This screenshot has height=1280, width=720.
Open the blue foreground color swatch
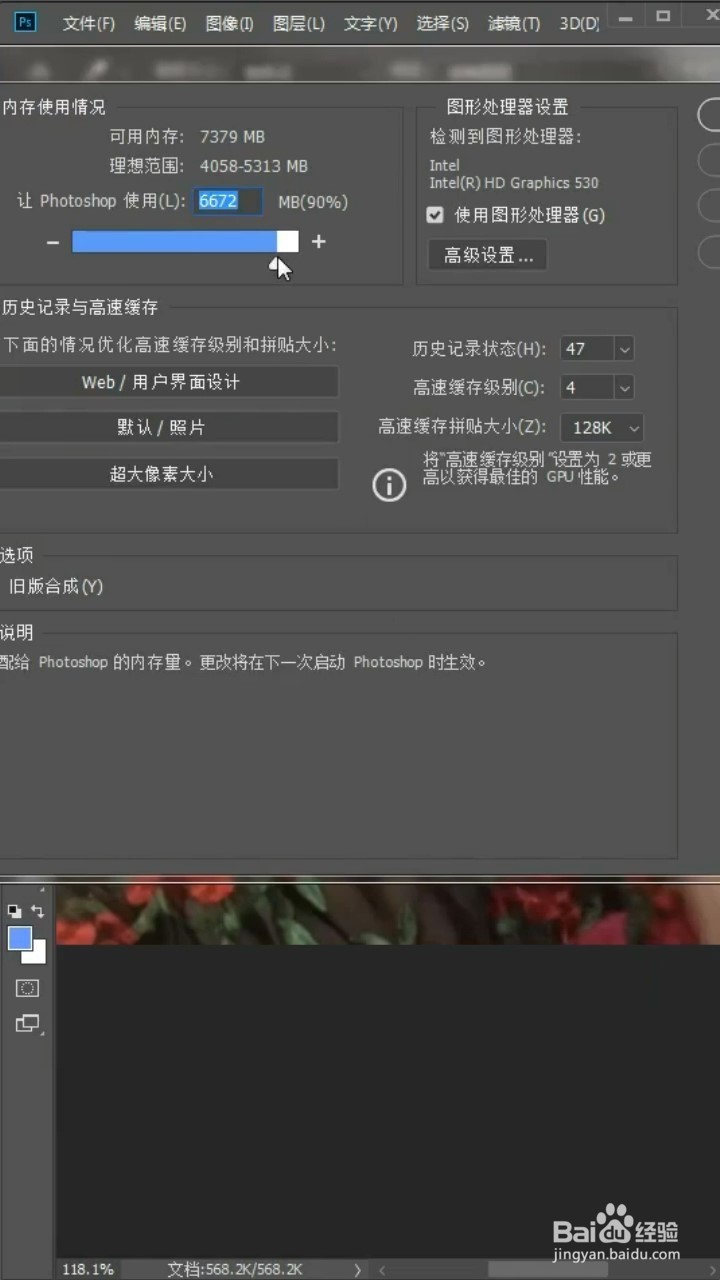tap(18, 938)
